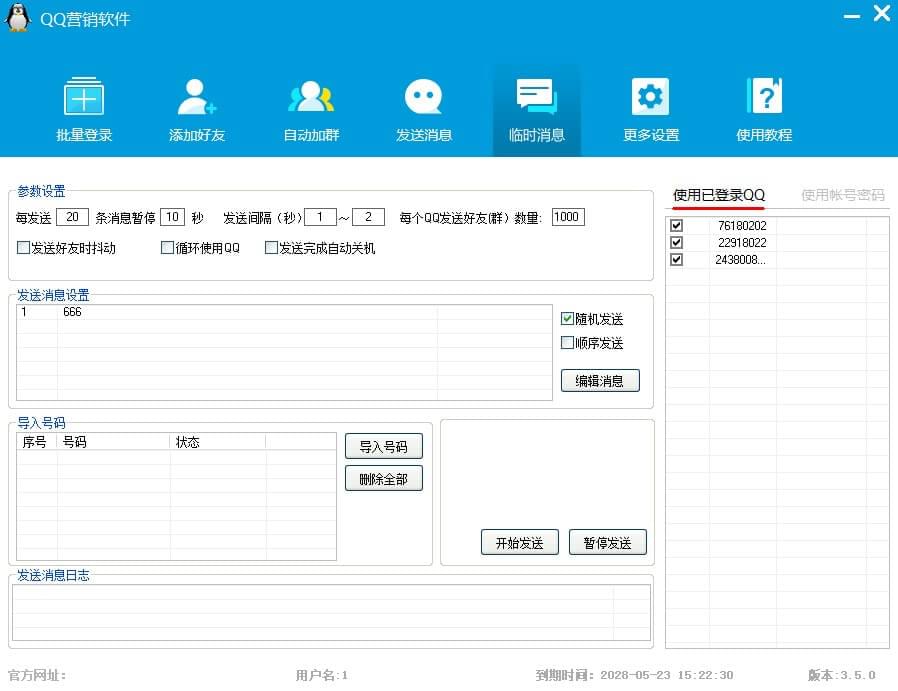The width and height of the screenshot is (898, 691).
Task: Click the 发送消息日志 log area
Action: [331, 612]
